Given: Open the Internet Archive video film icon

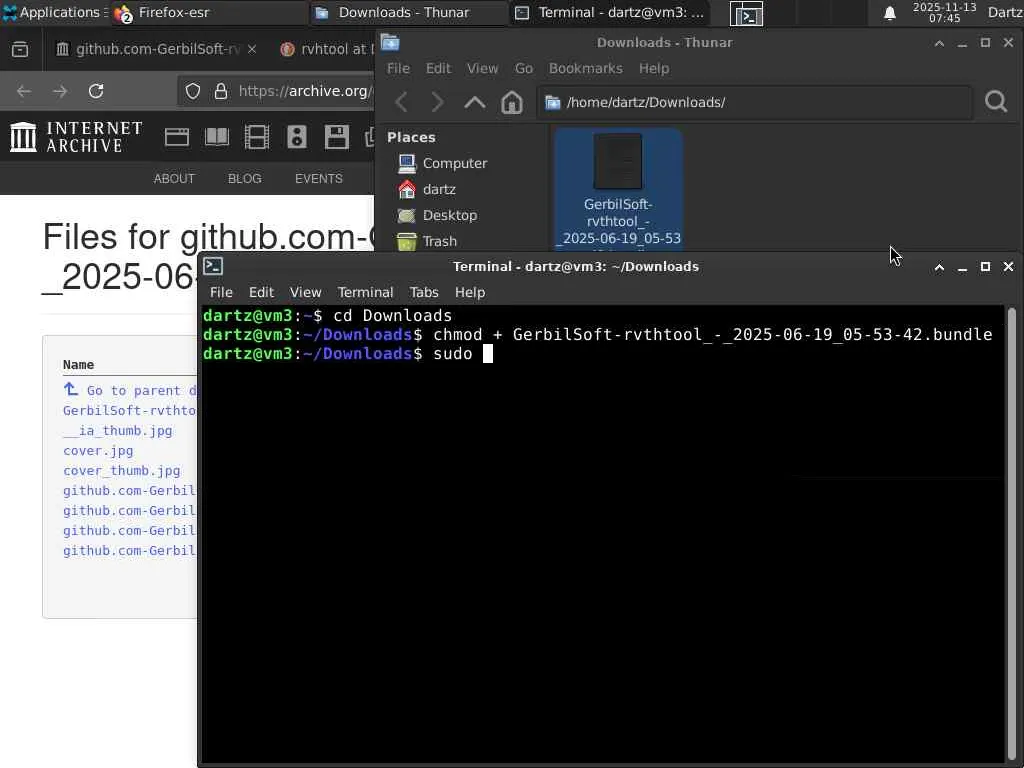Looking at the screenshot, I should coord(257,137).
